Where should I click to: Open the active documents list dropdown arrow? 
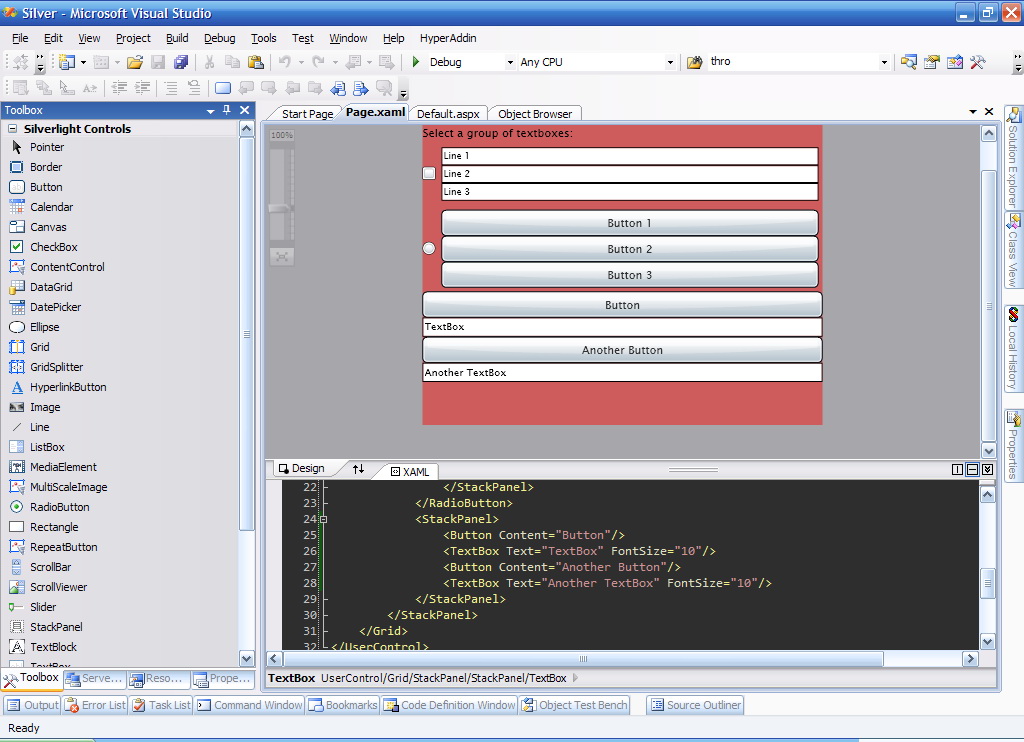(973, 112)
